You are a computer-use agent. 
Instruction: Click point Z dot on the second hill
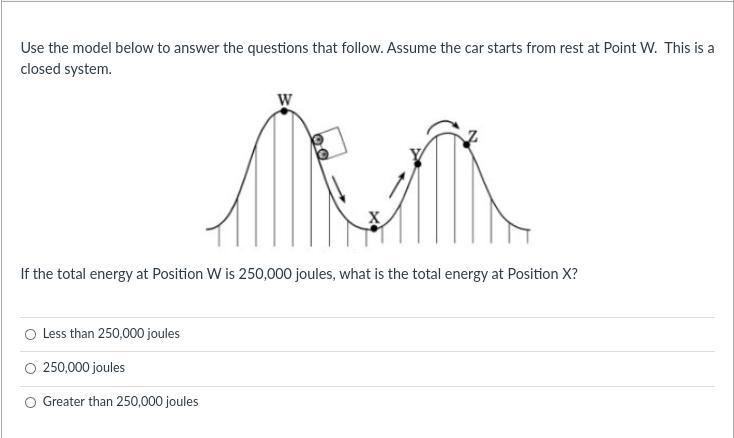coord(467,146)
